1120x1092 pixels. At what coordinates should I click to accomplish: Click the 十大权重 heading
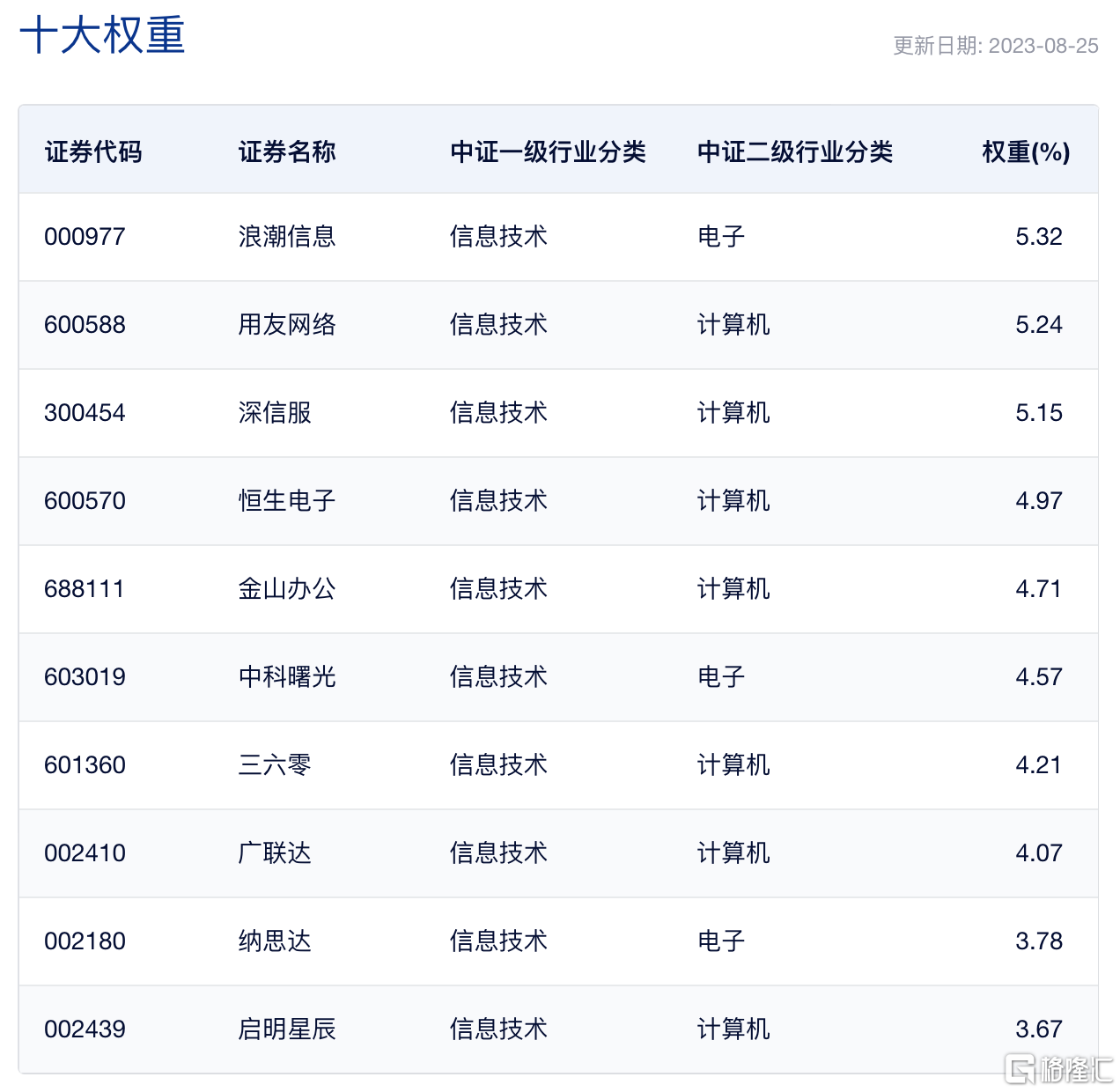pyautogui.click(x=102, y=36)
